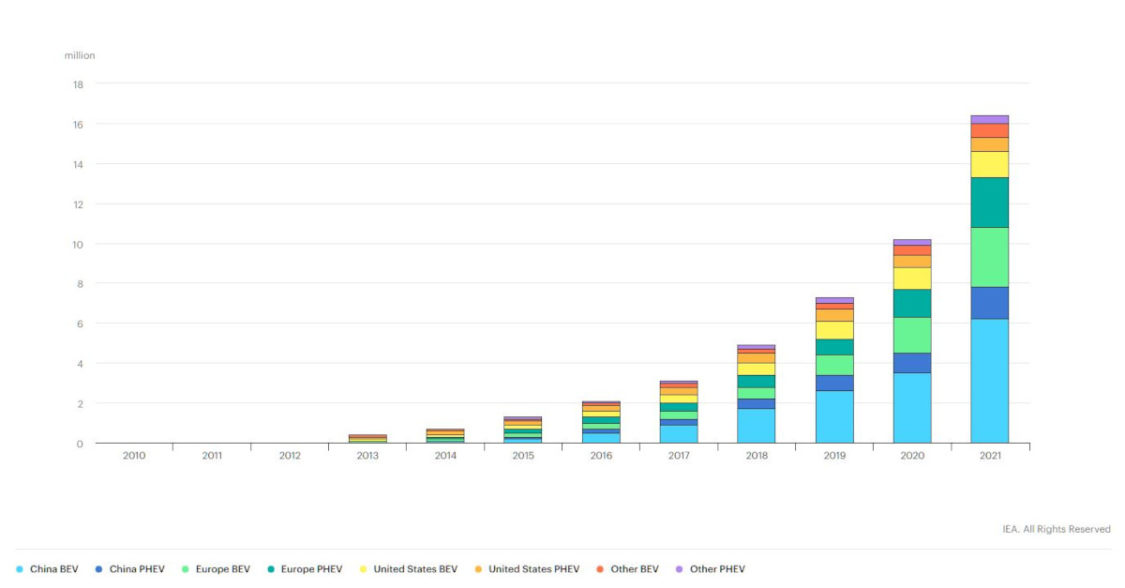This screenshot has height=588, width=1125.
Task: Click the 2010 x-axis year label
Action: pyautogui.click(x=134, y=456)
